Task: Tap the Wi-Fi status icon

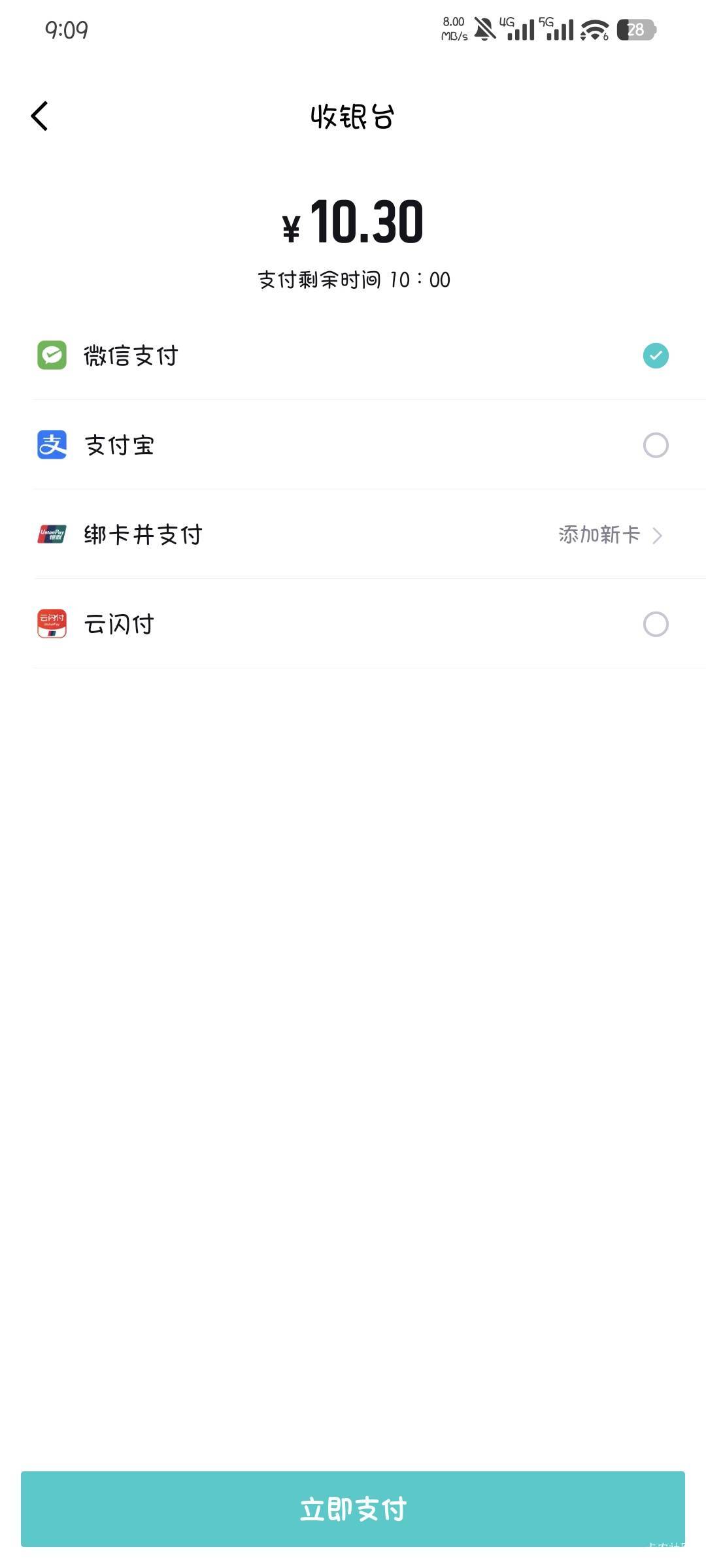Action: (594, 29)
